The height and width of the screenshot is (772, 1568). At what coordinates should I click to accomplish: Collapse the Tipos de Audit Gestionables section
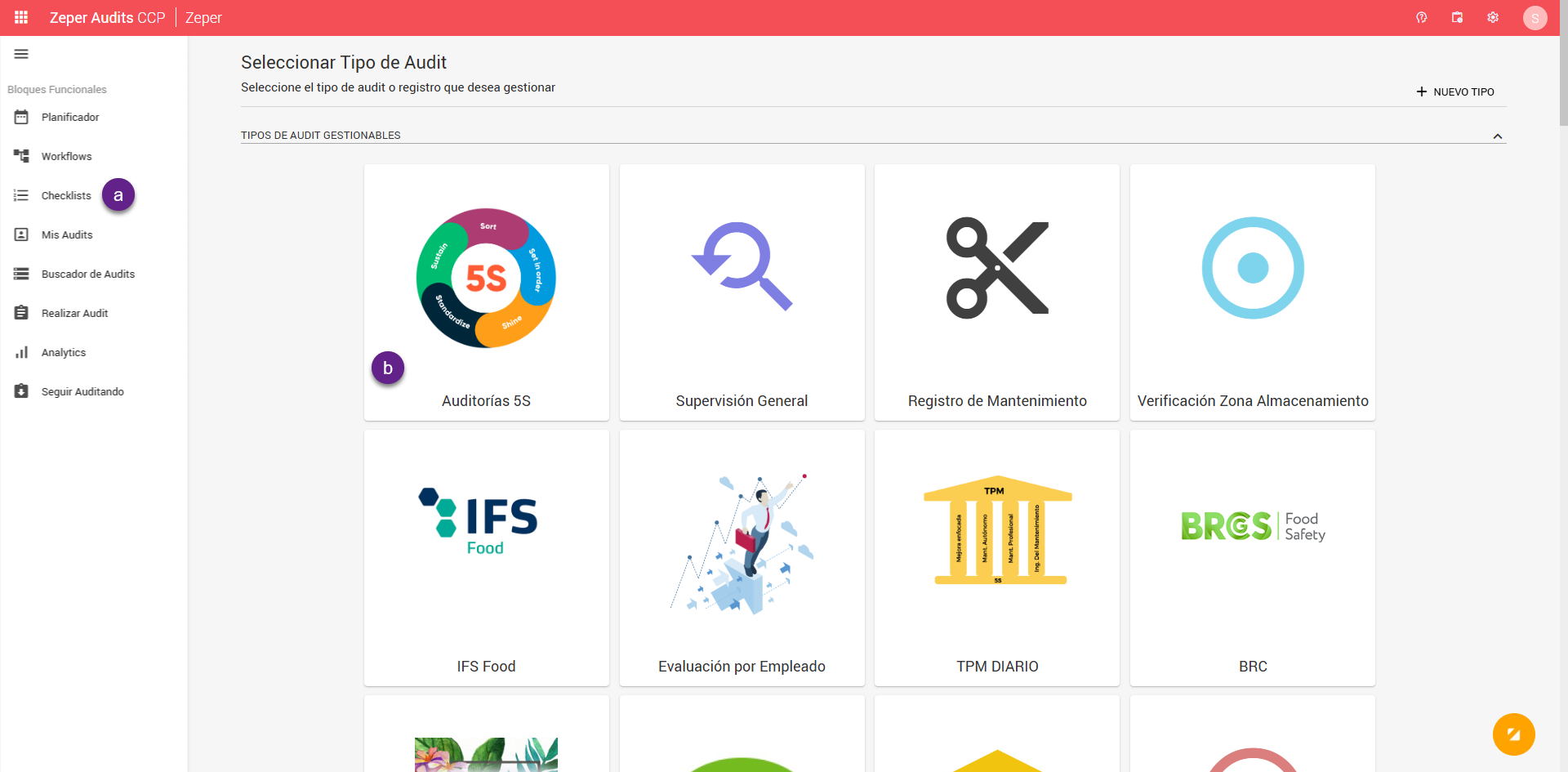pos(1498,136)
